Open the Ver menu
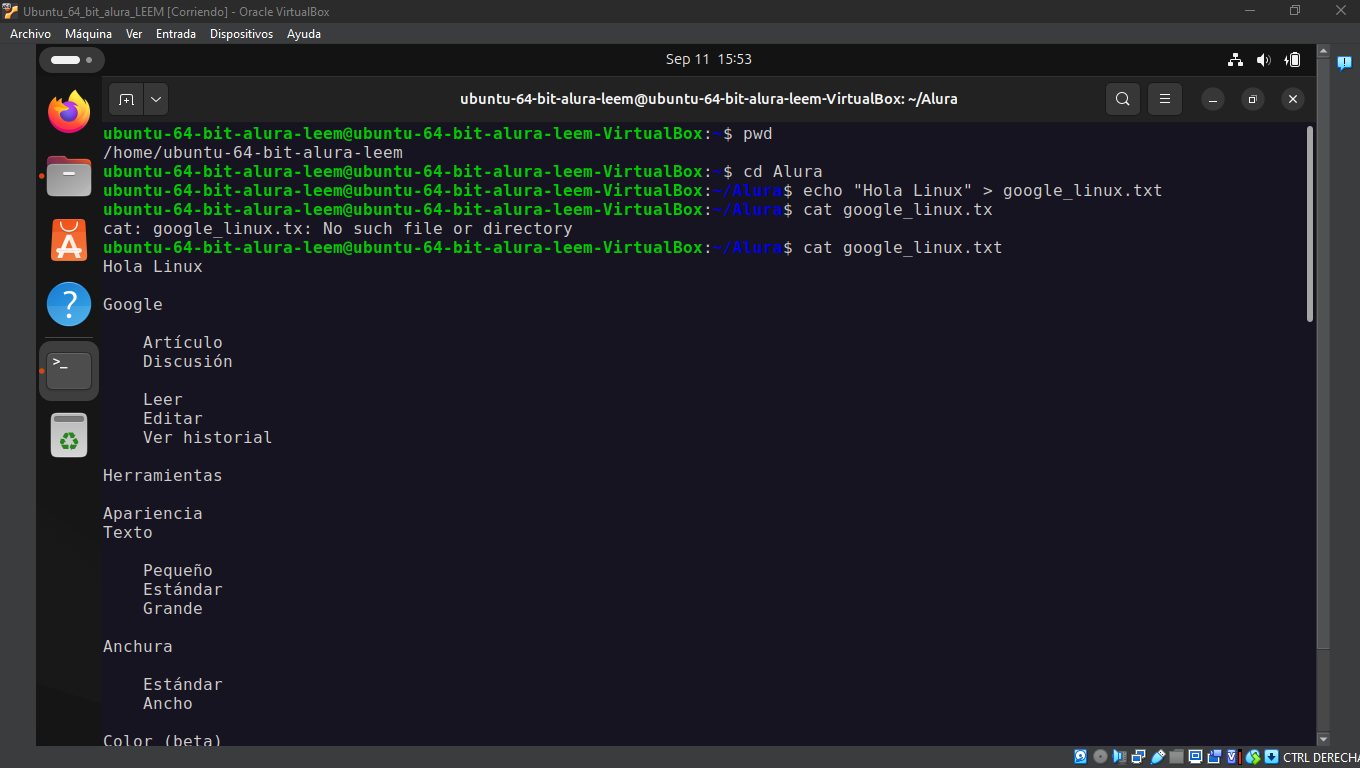The width and height of the screenshot is (1360, 768). [134, 34]
